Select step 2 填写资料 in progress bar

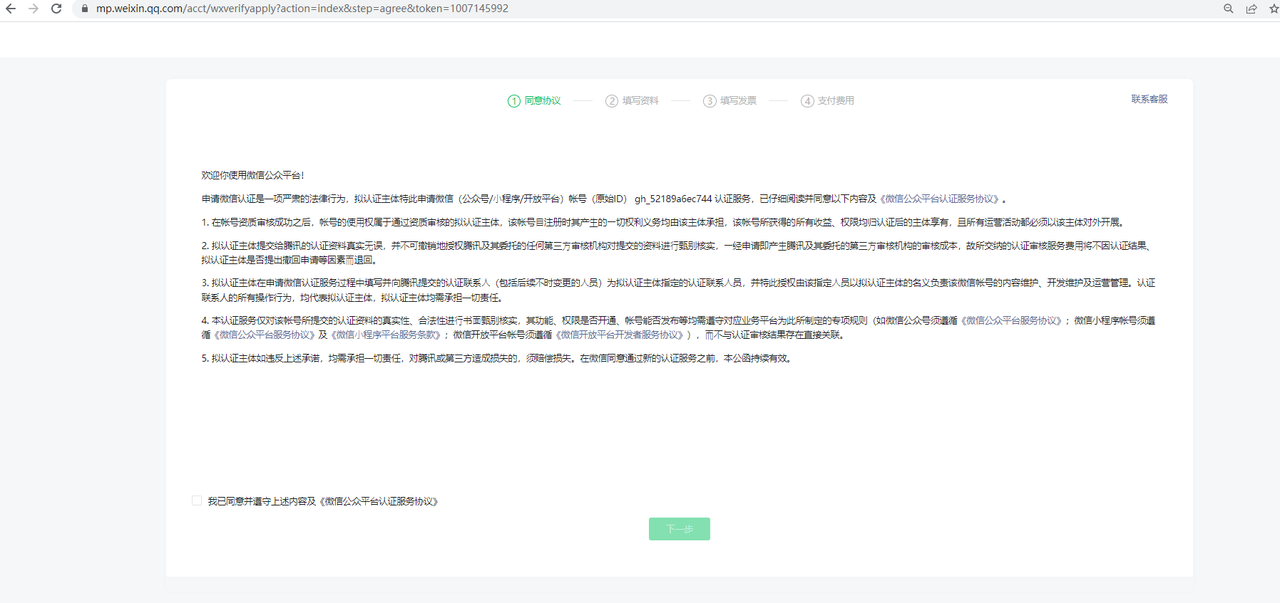632,100
